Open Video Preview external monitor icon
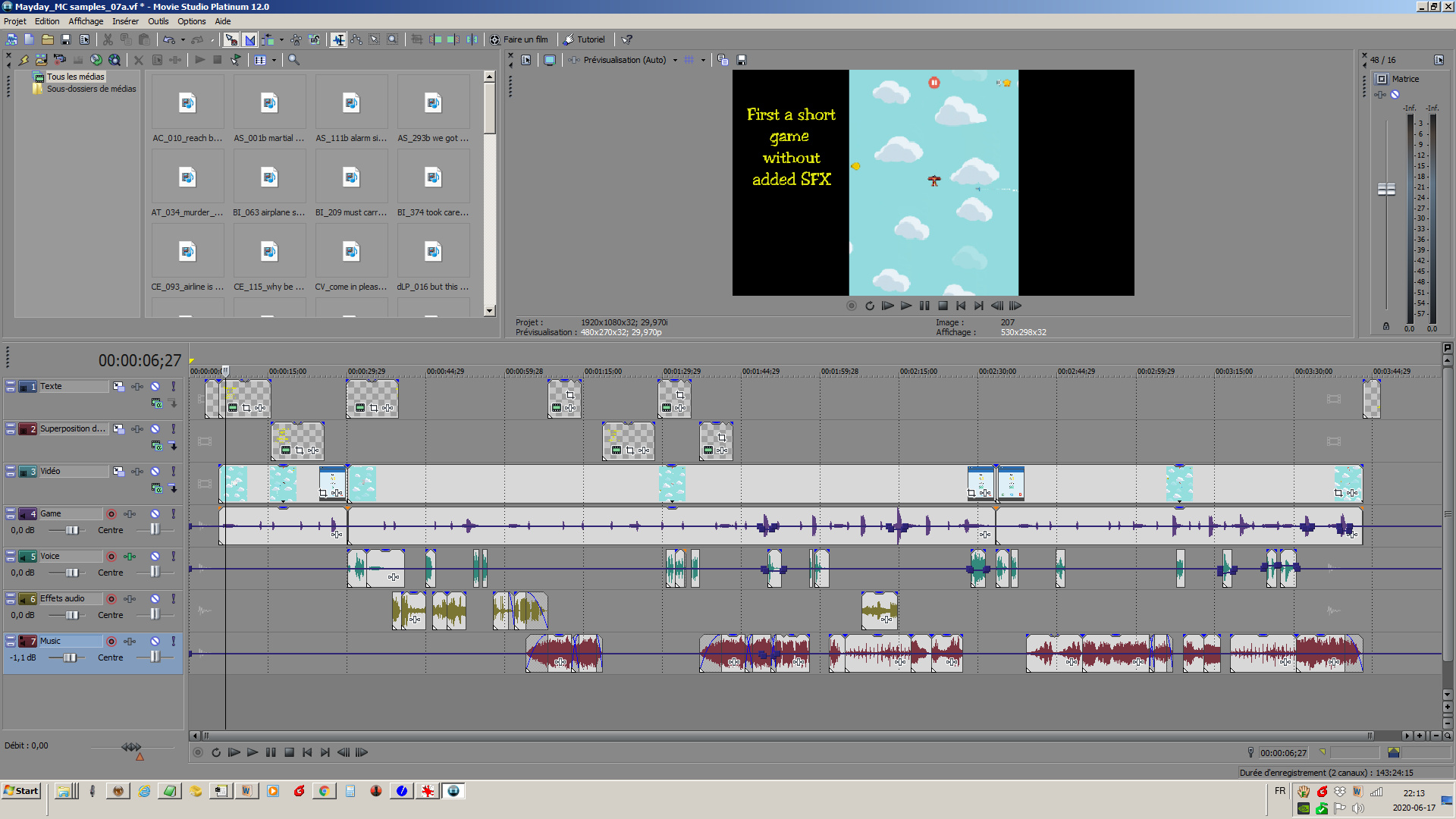The width and height of the screenshot is (1456, 819). coord(550,60)
